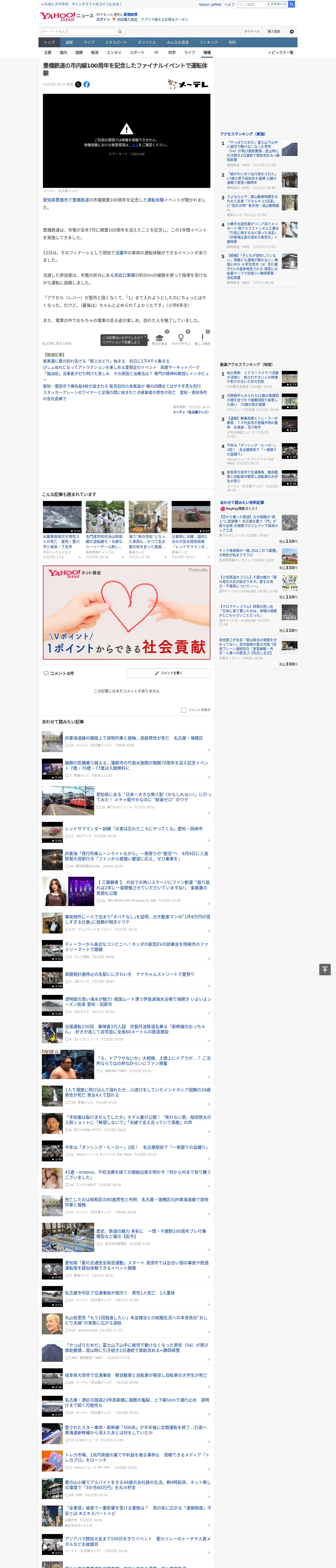Click the scroll-to-top arrow button
Screen dimensions: 336x1568
325,969
